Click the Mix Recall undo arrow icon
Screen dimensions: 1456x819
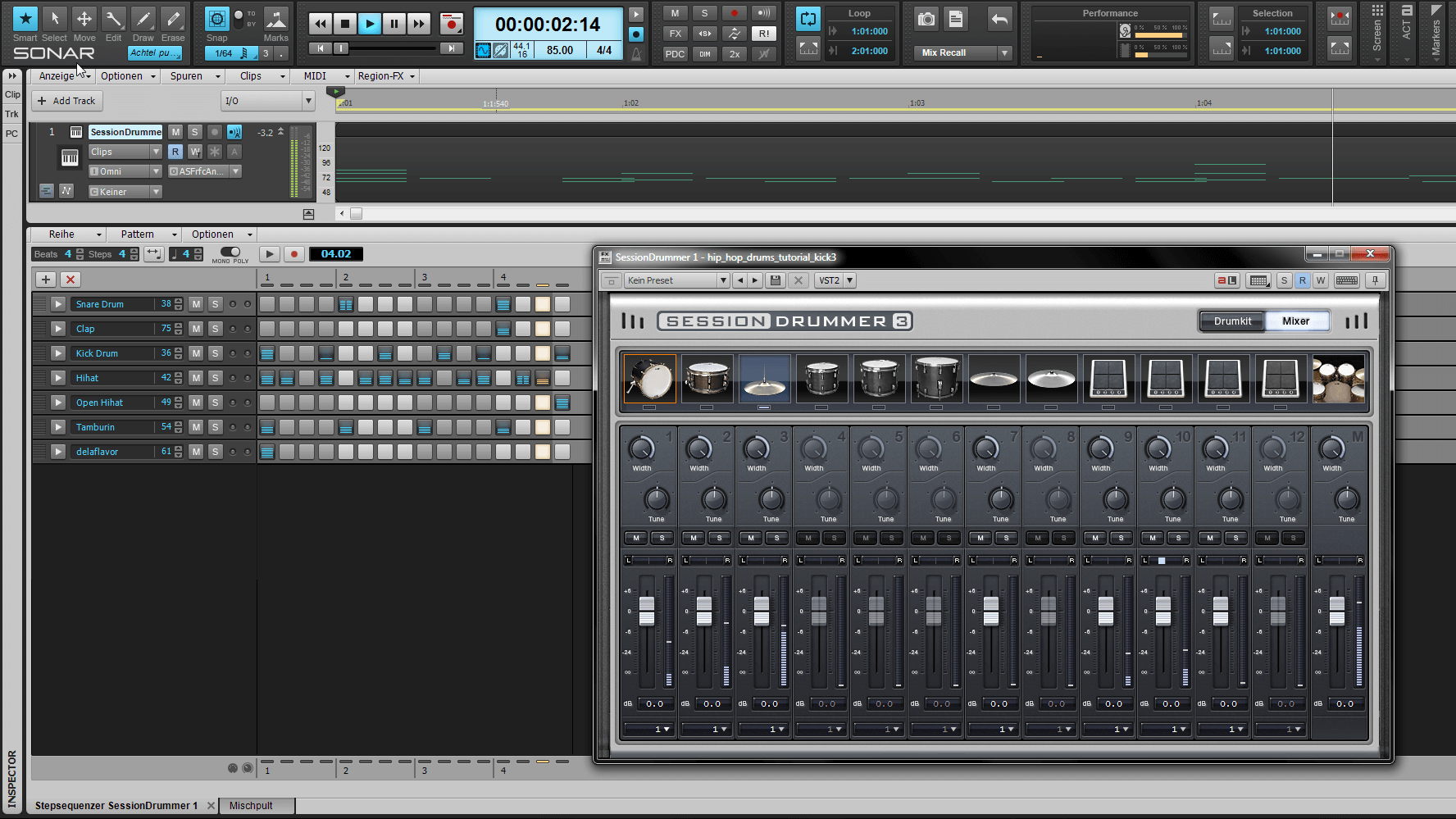coord(999,18)
